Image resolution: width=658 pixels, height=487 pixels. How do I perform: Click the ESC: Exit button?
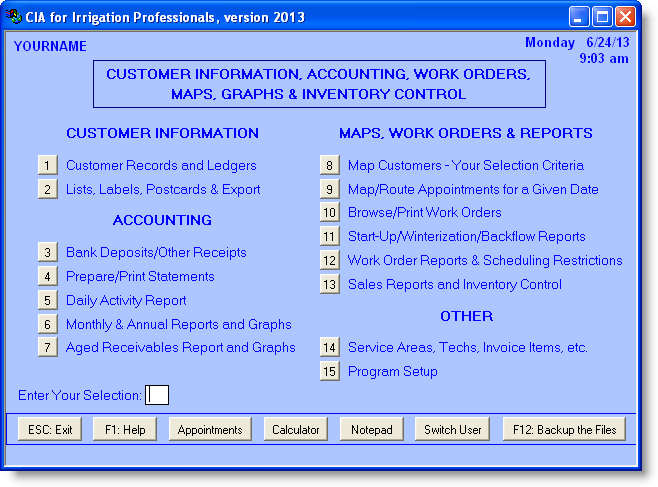click(50, 430)
